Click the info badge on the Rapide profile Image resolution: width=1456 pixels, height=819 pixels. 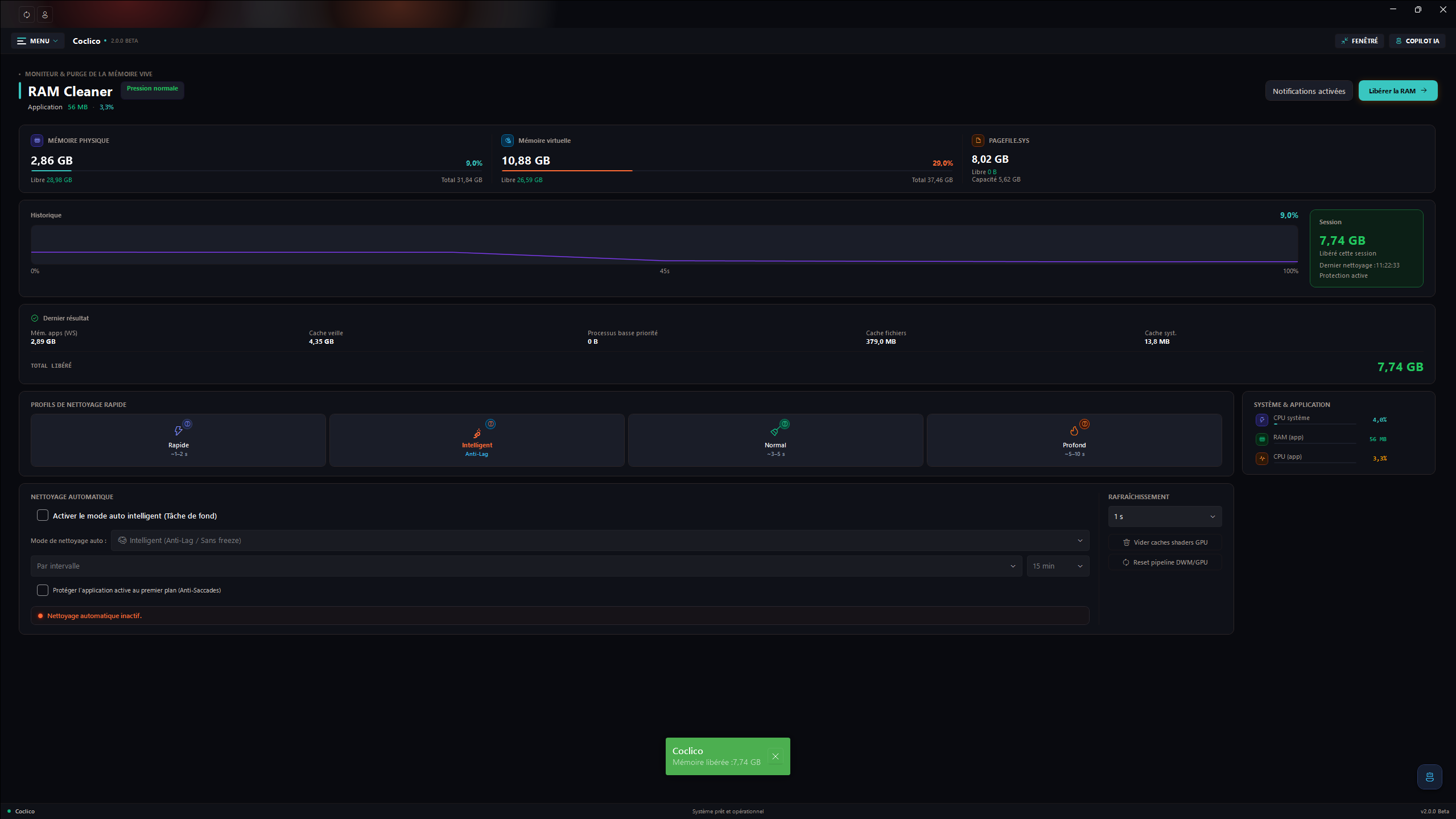[x=188, y=424]
